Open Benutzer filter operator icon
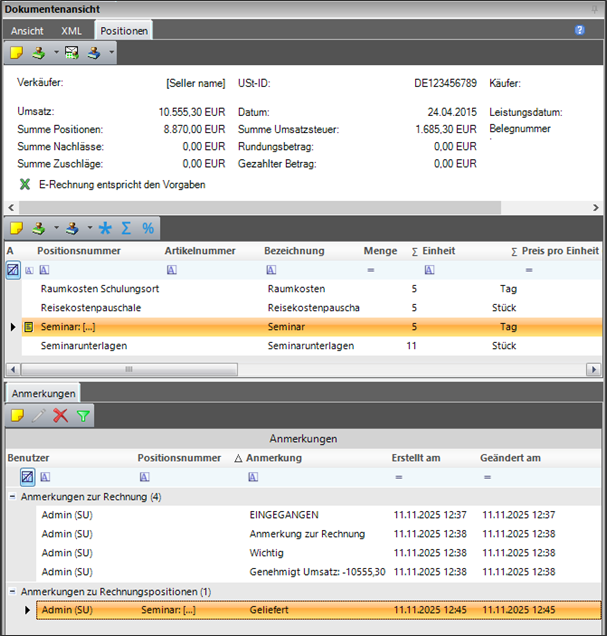607x636 pixels. [x=45, y=477]
